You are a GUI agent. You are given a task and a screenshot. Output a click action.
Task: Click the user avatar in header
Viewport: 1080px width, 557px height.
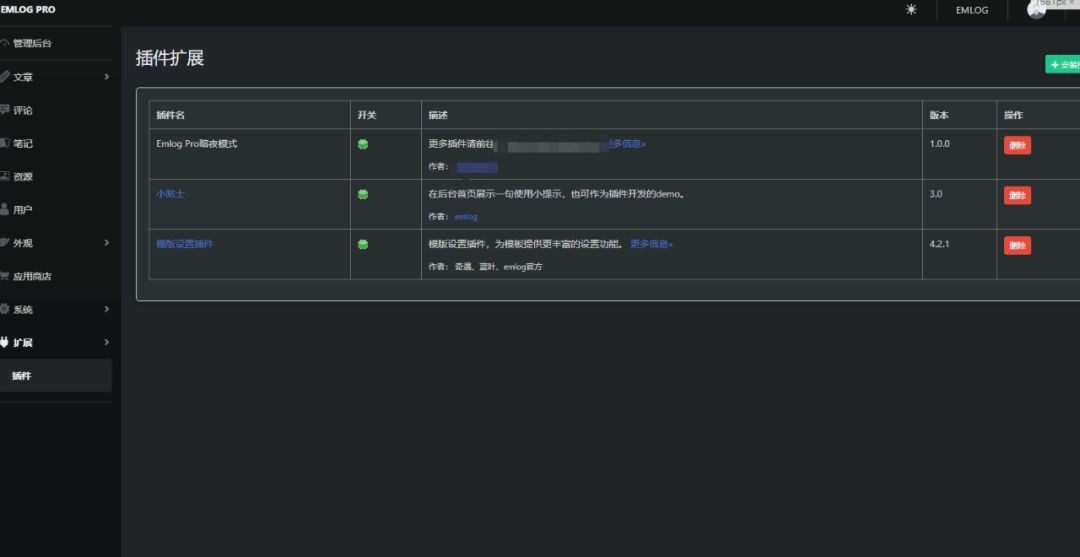coord(1036,11)
